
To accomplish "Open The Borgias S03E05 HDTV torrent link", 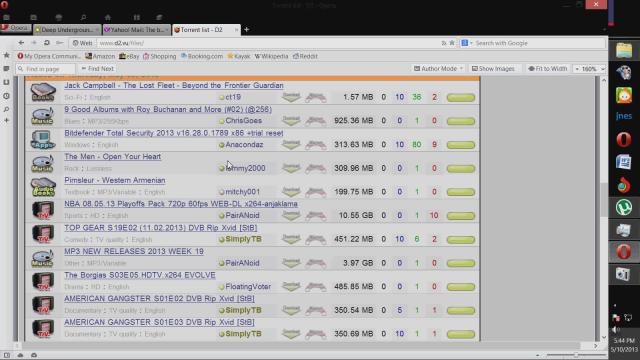I will point(140,275).
